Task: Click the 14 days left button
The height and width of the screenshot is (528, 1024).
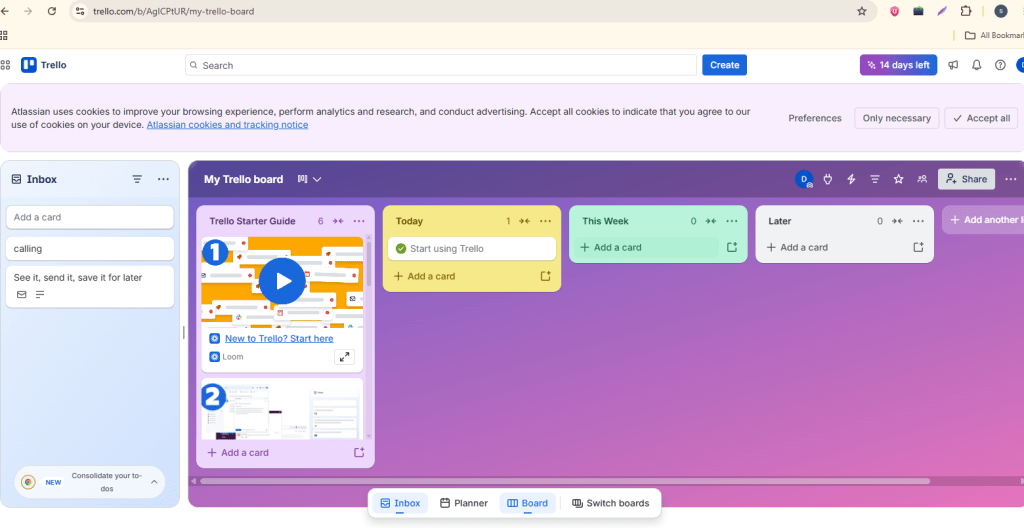Action: 899,65
